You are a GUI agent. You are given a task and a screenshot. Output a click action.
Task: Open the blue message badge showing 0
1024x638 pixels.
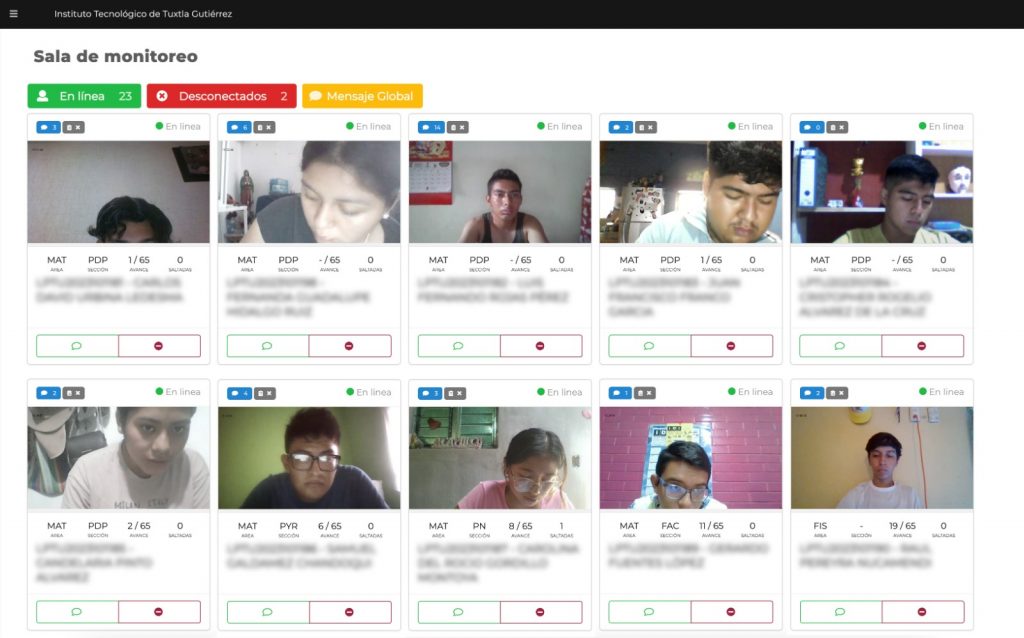(x=812, y=127)
